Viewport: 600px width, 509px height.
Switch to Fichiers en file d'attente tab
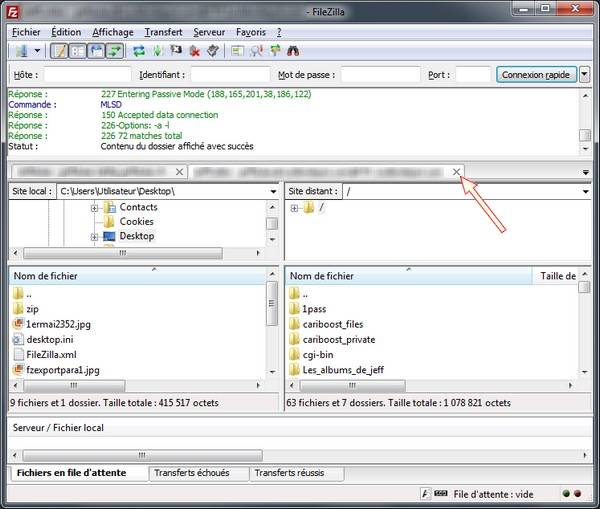[78, 473]
